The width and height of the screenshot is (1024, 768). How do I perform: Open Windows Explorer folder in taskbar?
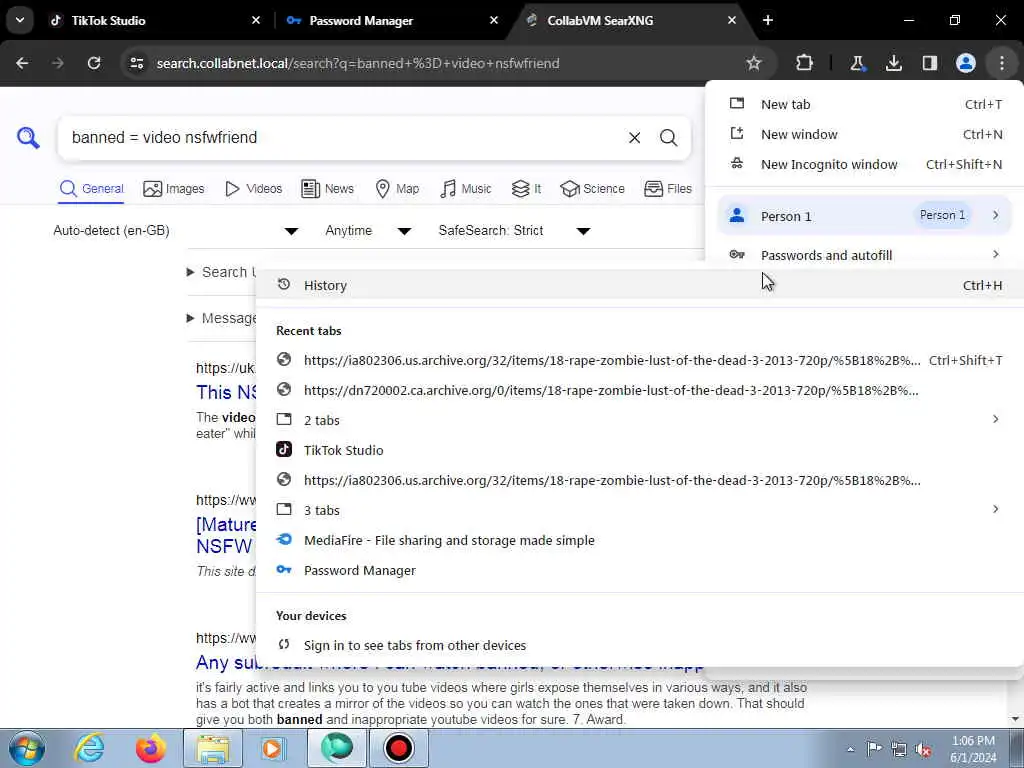coord(213,748)
